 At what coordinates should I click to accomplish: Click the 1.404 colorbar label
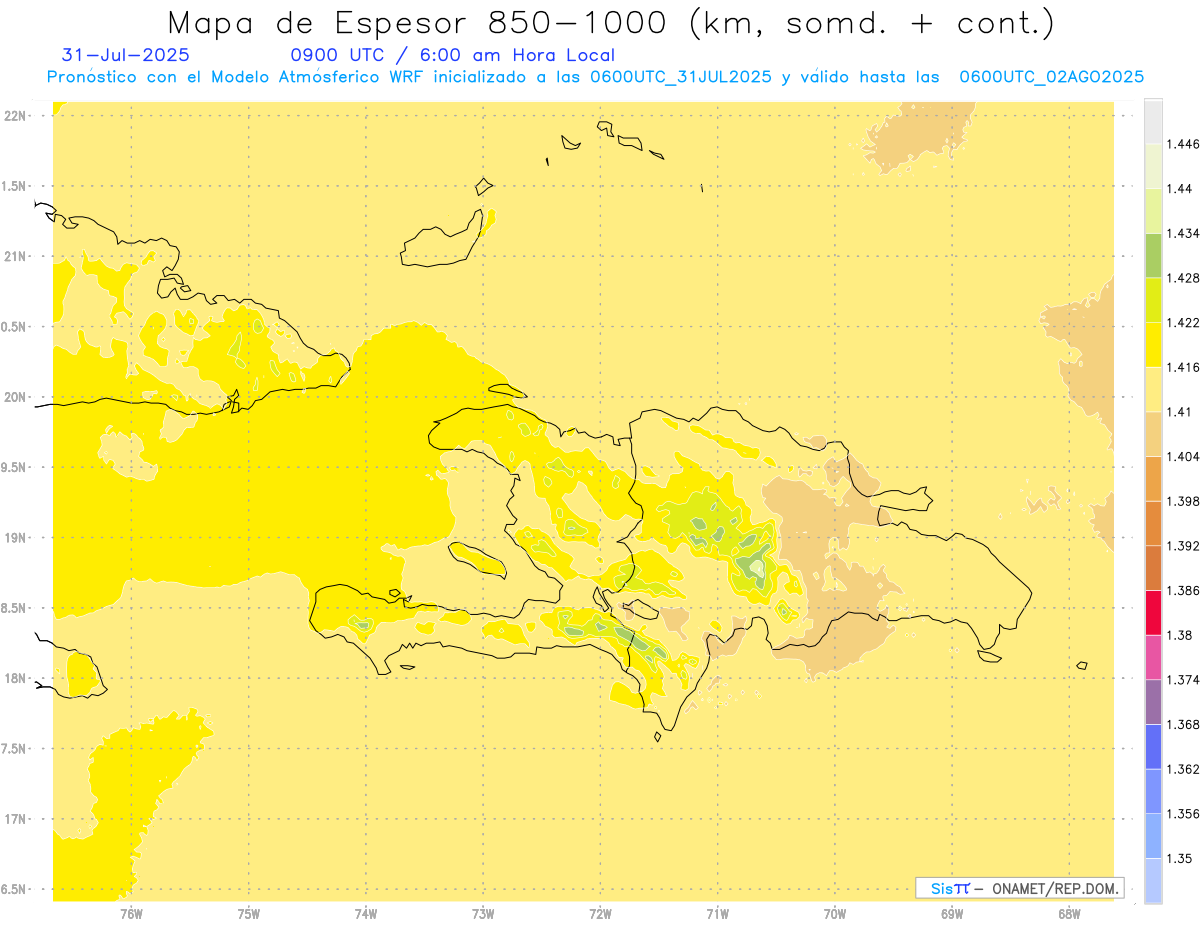coord(1182,456)
